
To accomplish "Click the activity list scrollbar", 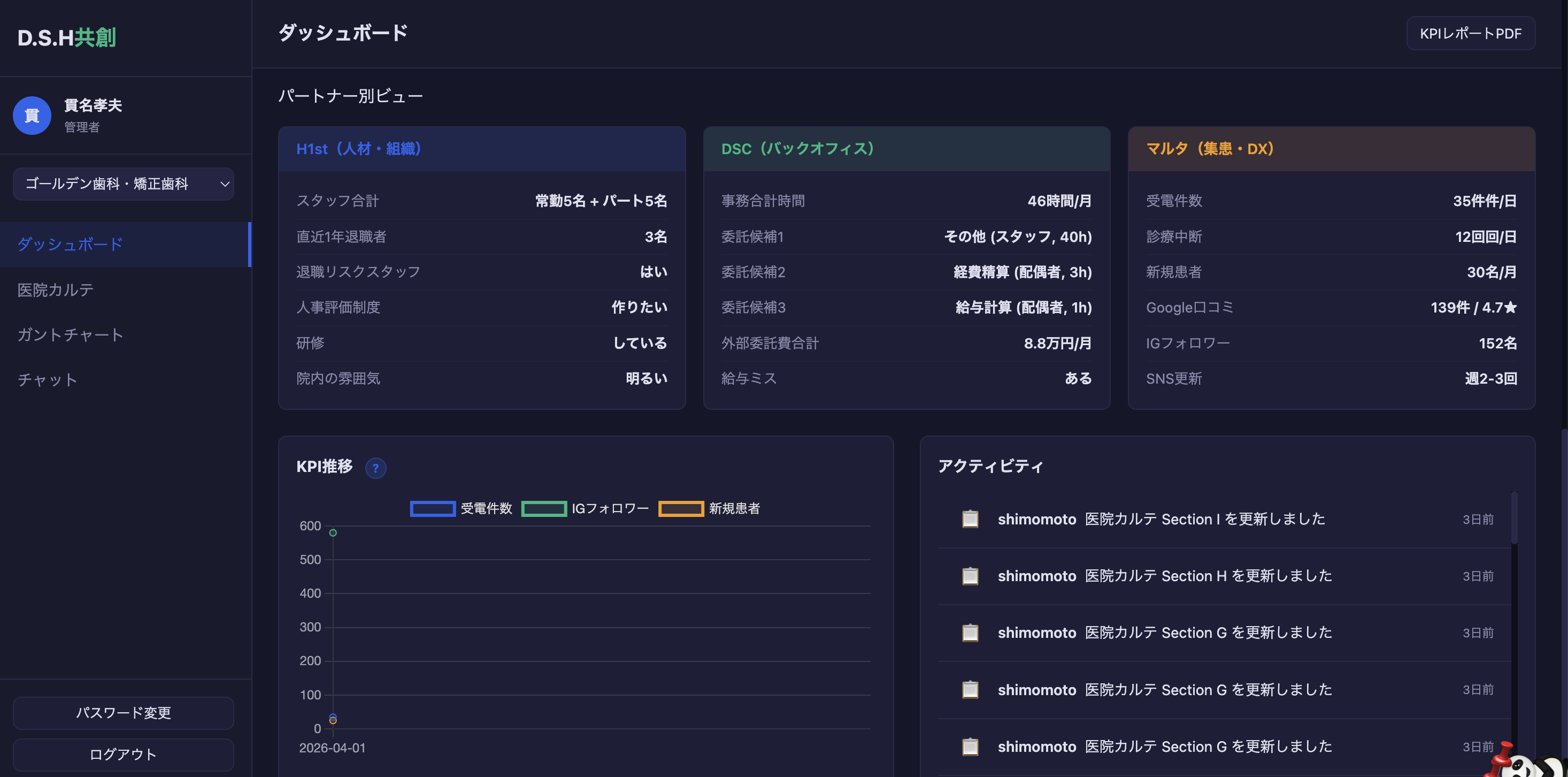I will click(x=1514, y=517).
